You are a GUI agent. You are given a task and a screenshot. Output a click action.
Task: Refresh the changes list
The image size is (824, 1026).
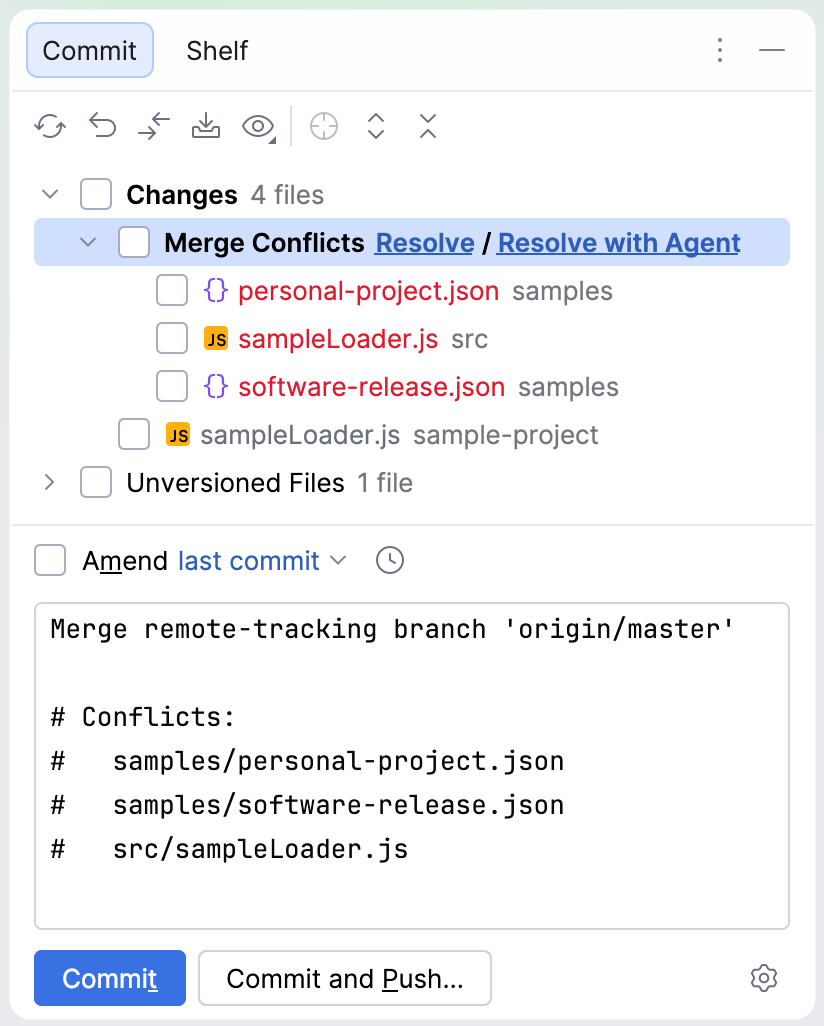[x=50, y=126]
